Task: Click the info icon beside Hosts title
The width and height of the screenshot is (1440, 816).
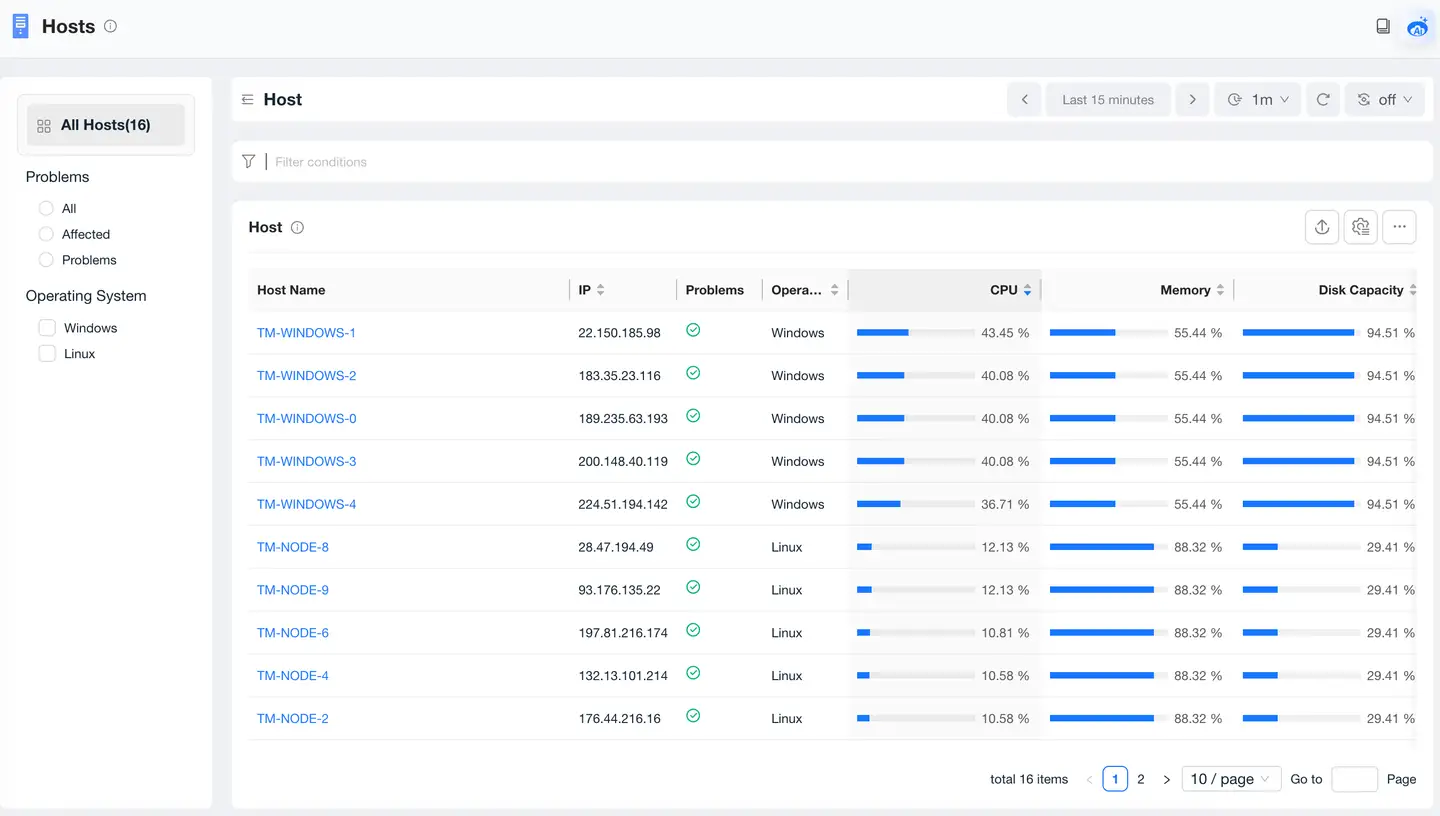Action: coord(110,27)
